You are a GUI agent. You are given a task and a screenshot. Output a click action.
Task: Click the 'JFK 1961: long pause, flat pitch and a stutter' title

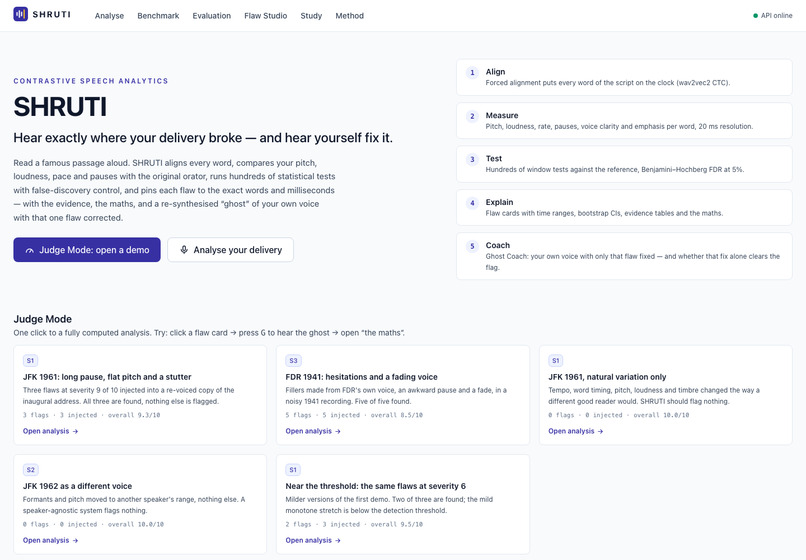[x=107, y=377]
